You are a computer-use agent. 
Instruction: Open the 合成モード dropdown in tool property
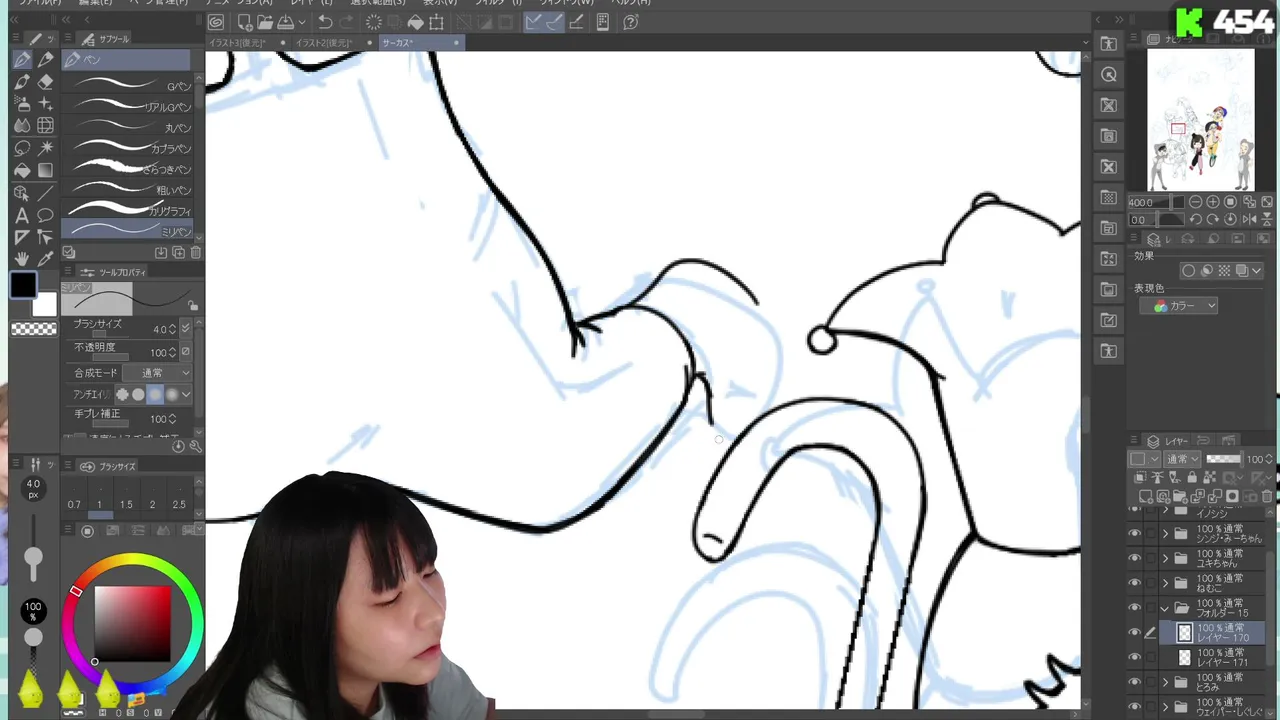[x=159, y=372]
